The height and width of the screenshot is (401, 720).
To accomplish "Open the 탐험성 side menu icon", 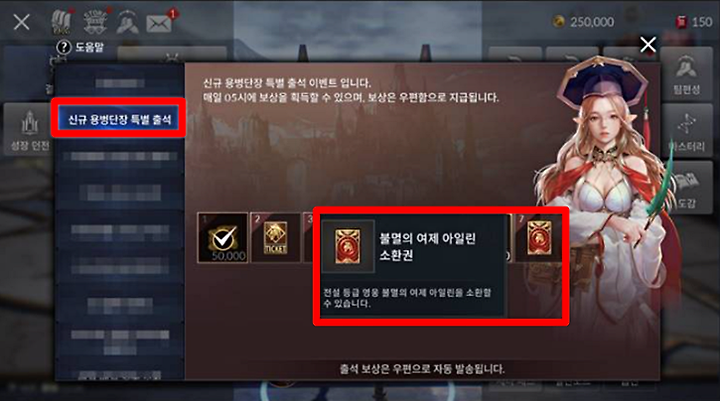I will point(686,74).
